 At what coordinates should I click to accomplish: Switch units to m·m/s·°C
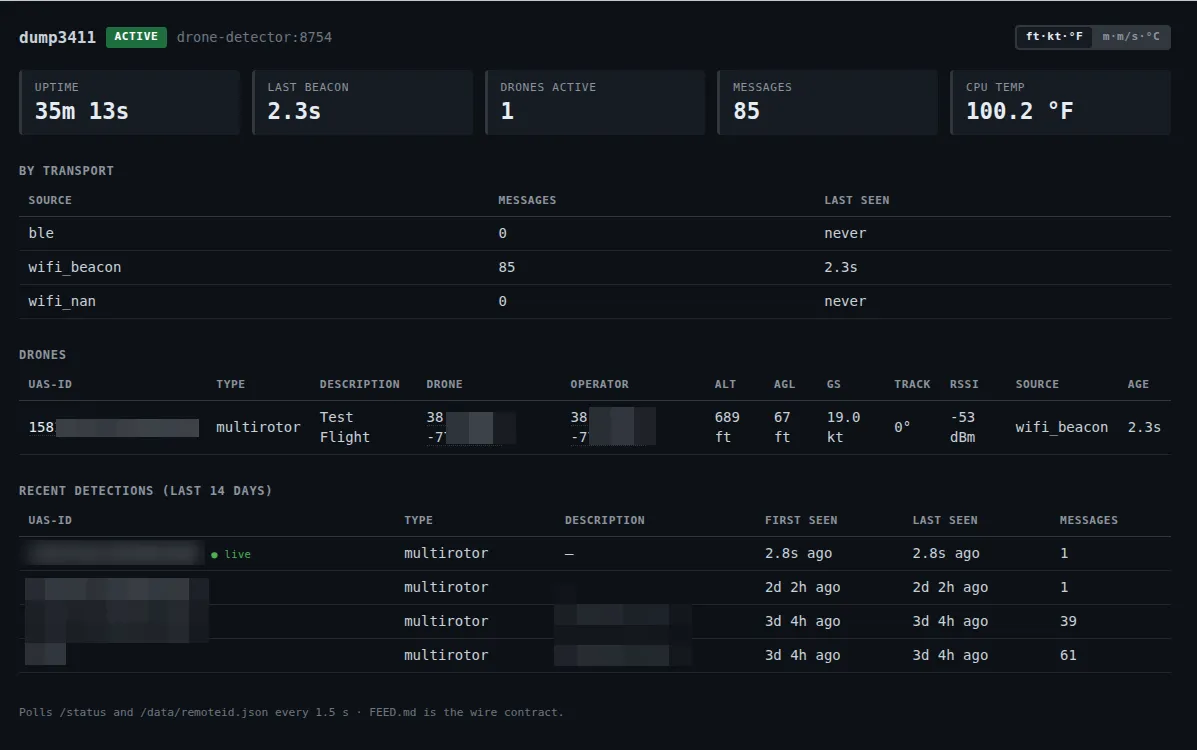click(1131, 37)
